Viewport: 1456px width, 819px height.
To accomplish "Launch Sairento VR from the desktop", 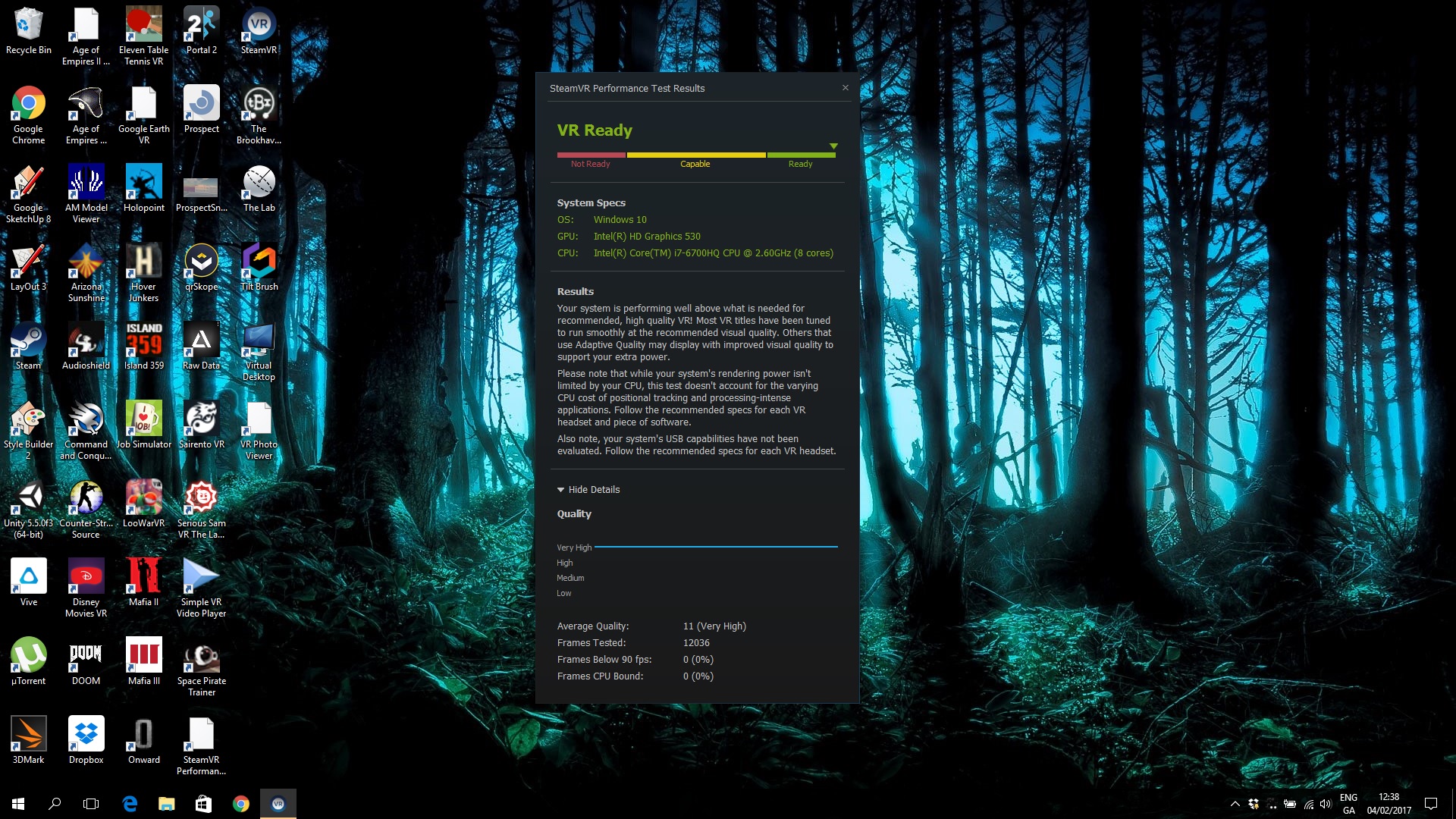I will (202, 425).
